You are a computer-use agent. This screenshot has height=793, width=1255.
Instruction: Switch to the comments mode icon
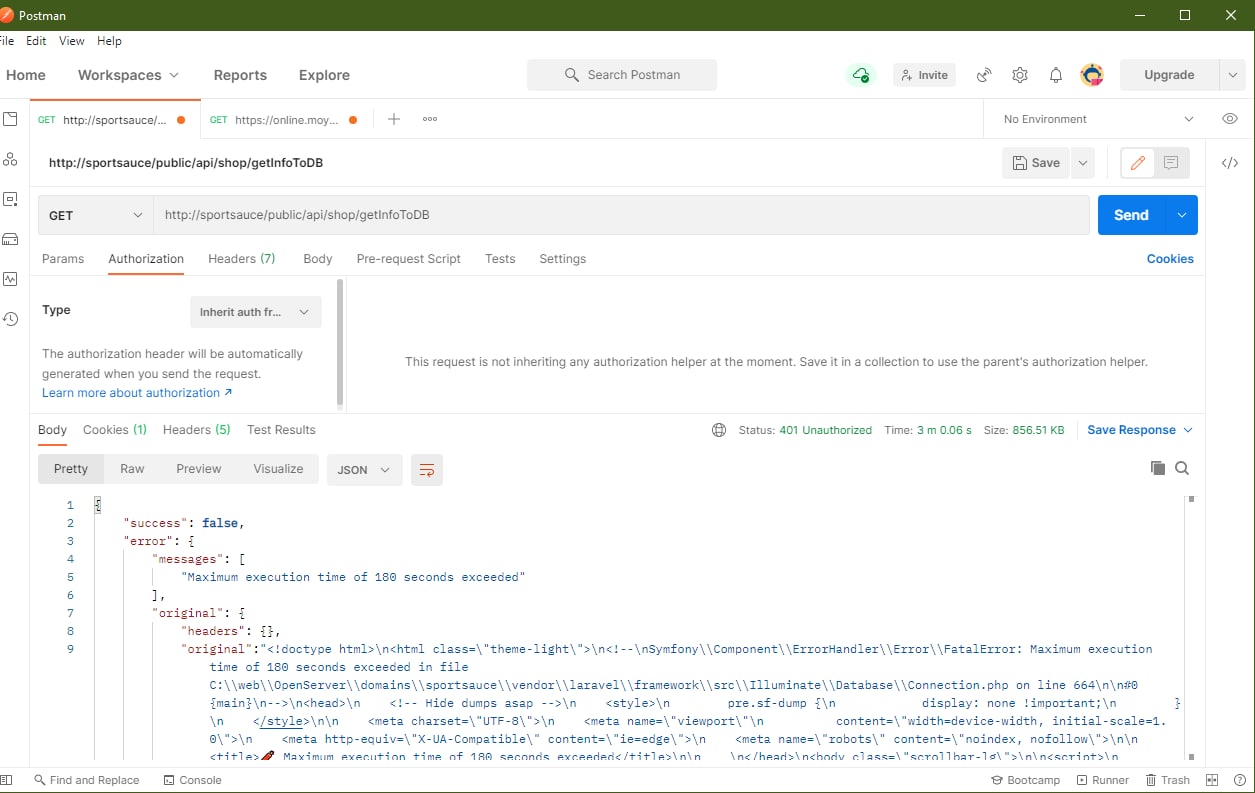1172,163
